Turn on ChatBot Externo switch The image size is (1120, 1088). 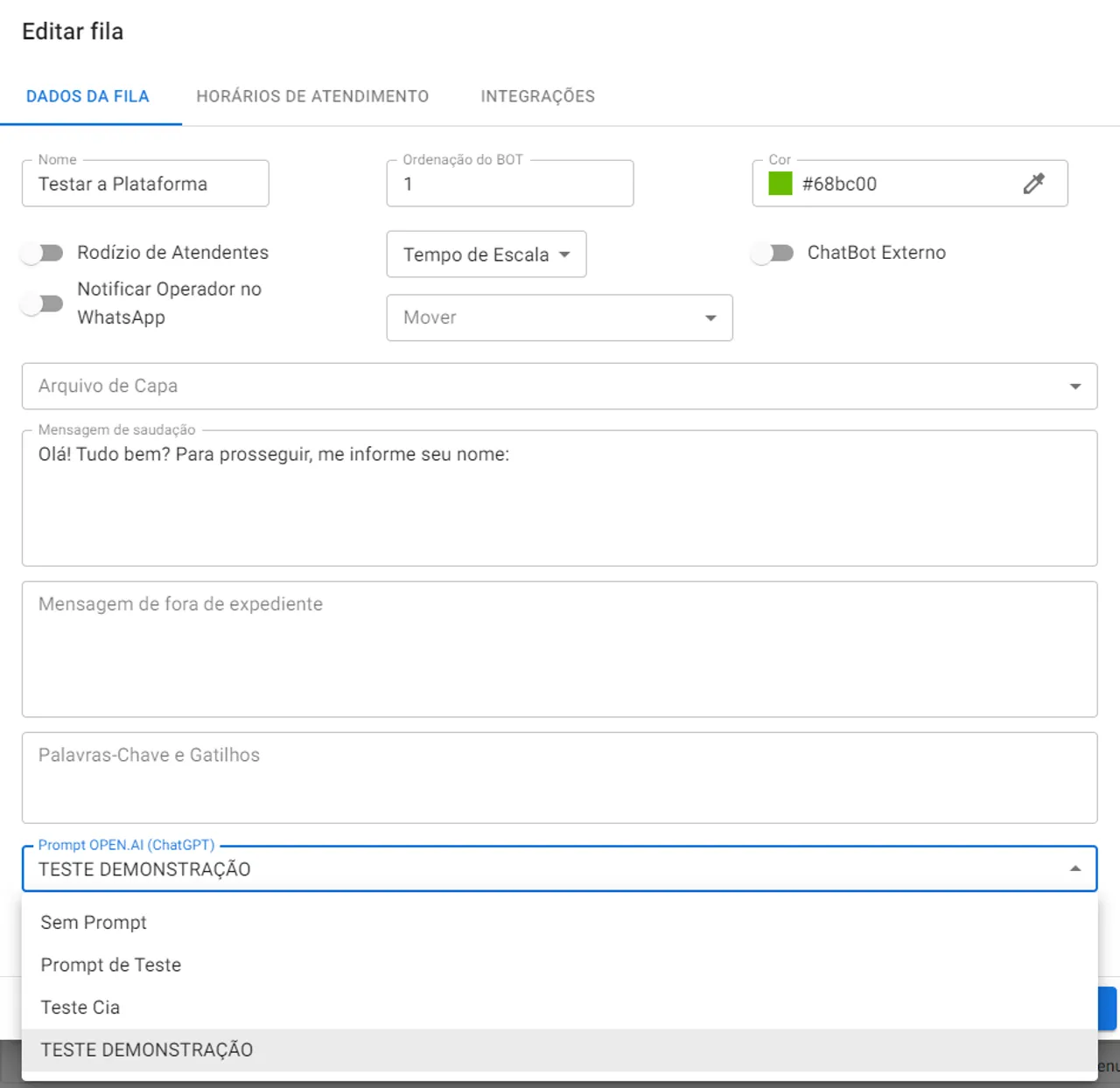pyautogui.click(x=772, y=254)
